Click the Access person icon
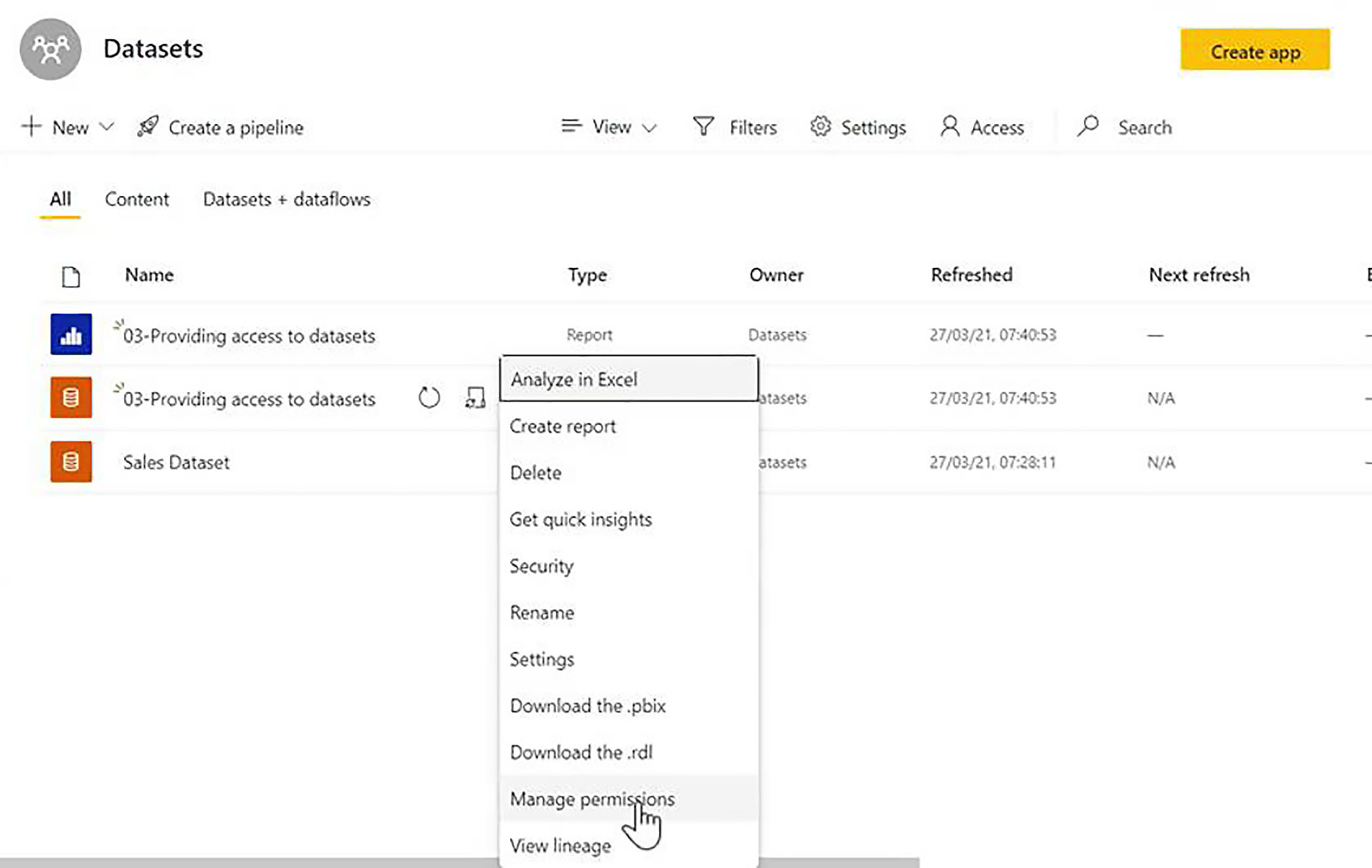 click(x=950, y=127)
